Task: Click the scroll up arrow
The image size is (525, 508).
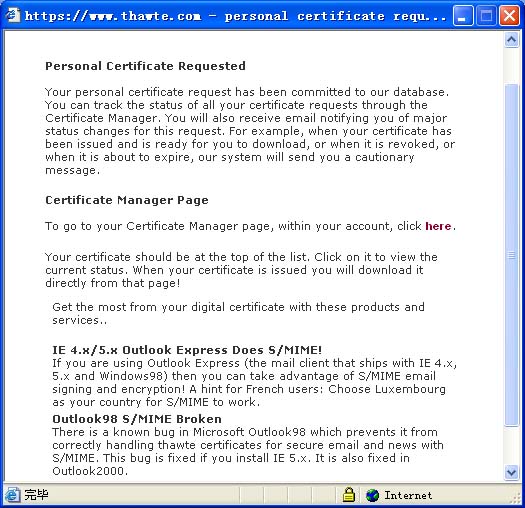Action: (x=511, y=40)
